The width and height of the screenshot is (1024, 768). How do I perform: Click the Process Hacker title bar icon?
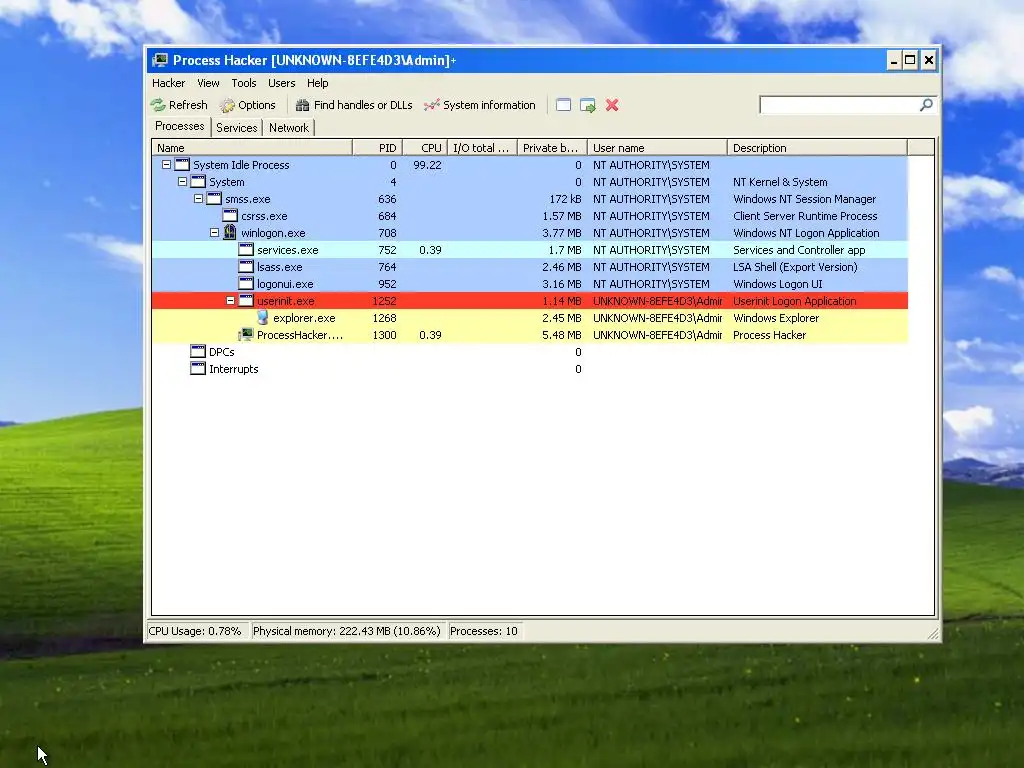click(x=160, y=60)
